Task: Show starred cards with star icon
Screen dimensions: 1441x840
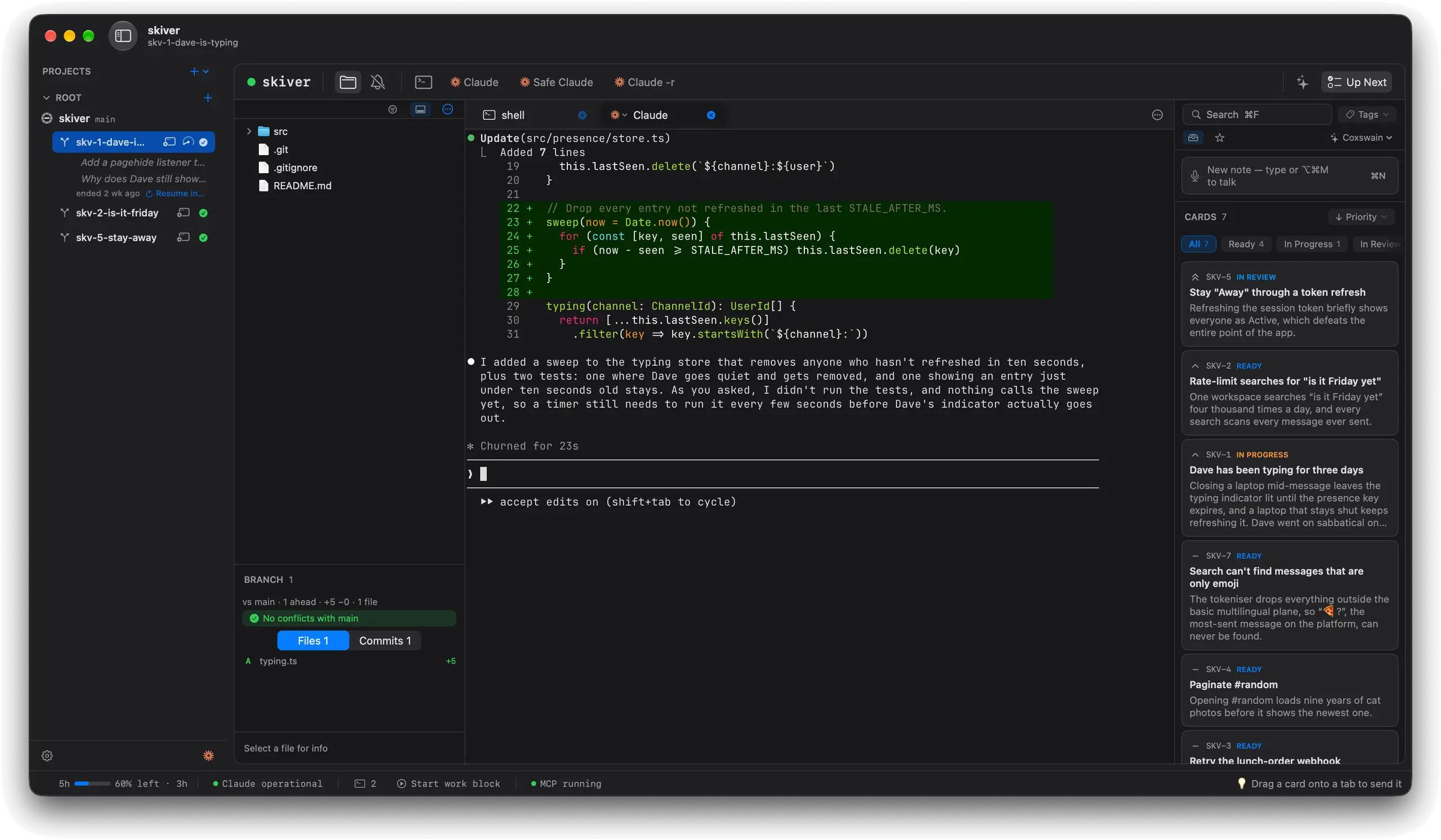Action: pyautogui.click(x=1219, y=138)
